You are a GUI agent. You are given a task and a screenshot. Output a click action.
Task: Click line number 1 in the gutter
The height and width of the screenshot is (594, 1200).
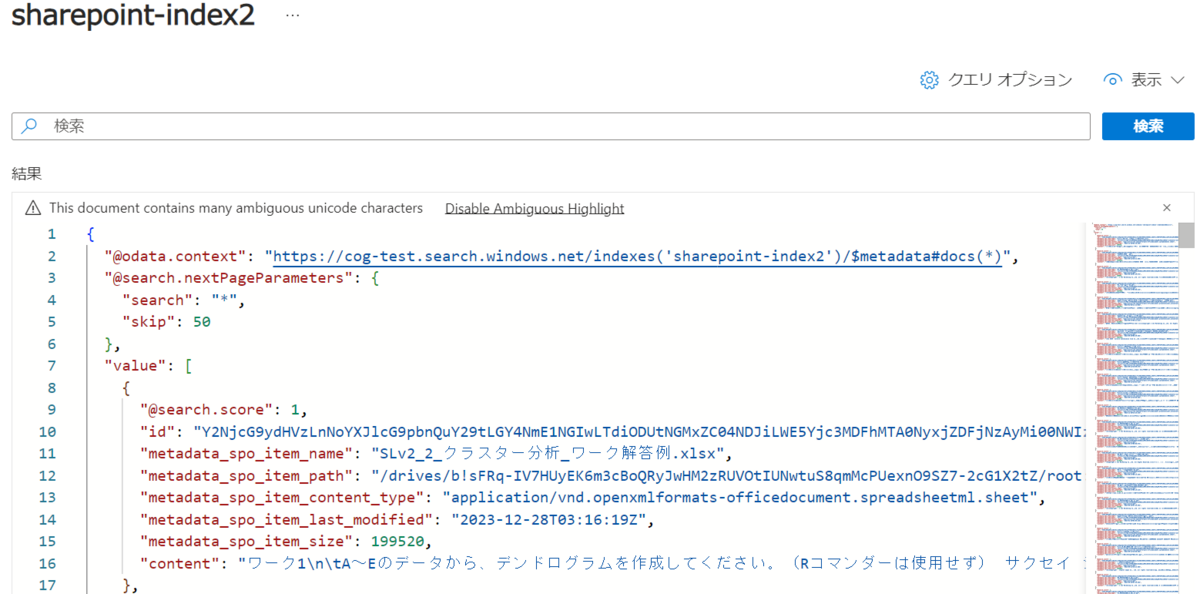coord(51,234)
